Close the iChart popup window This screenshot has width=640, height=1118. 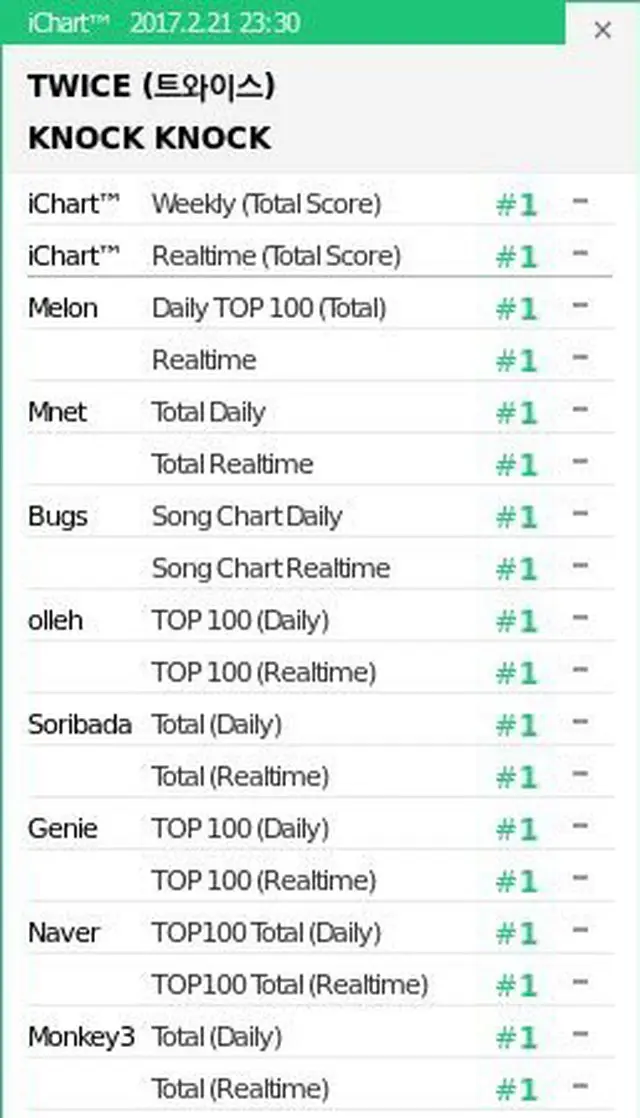[602, 30]
